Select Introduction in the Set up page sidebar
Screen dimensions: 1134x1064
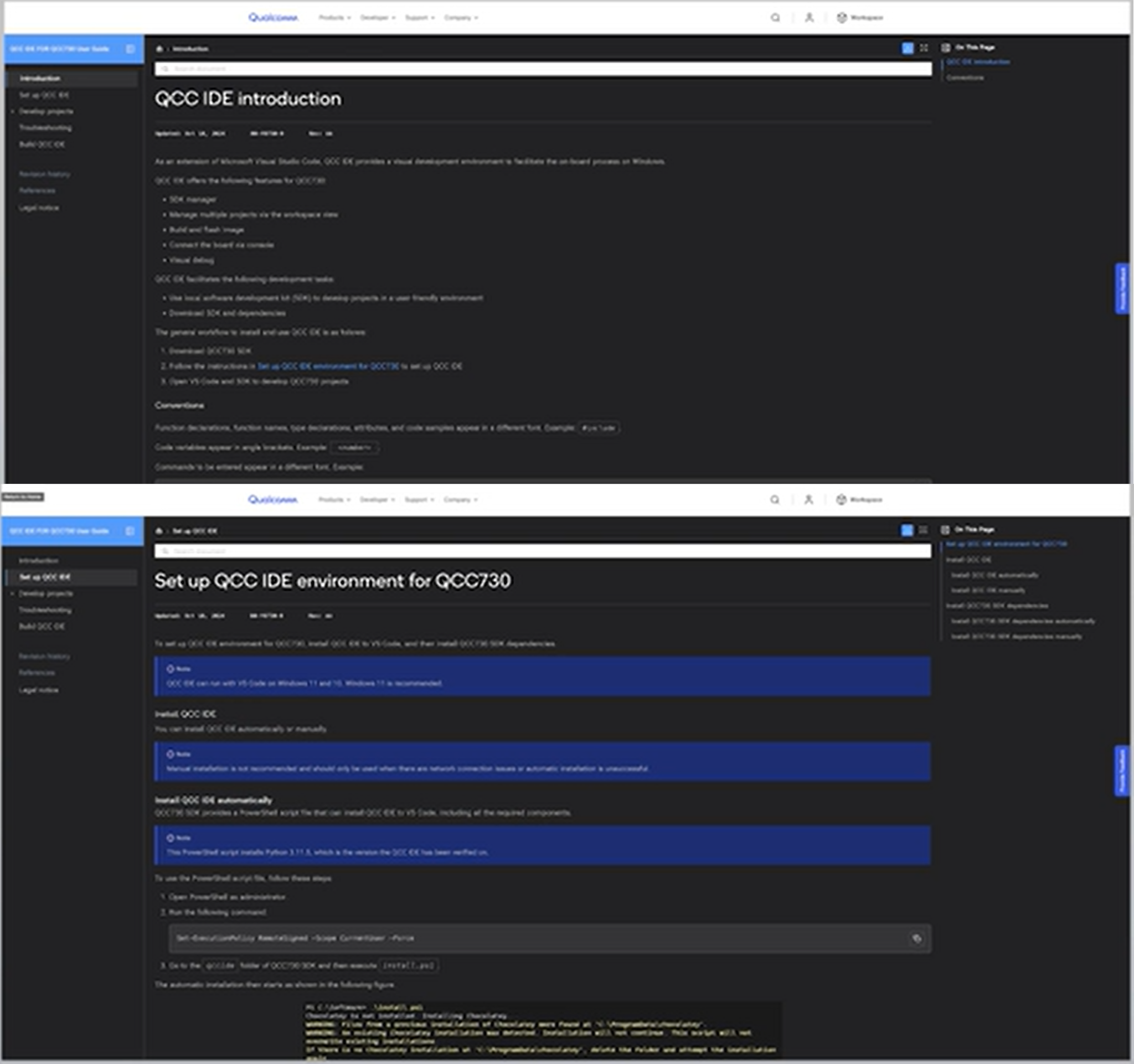[x=38, y=561]
